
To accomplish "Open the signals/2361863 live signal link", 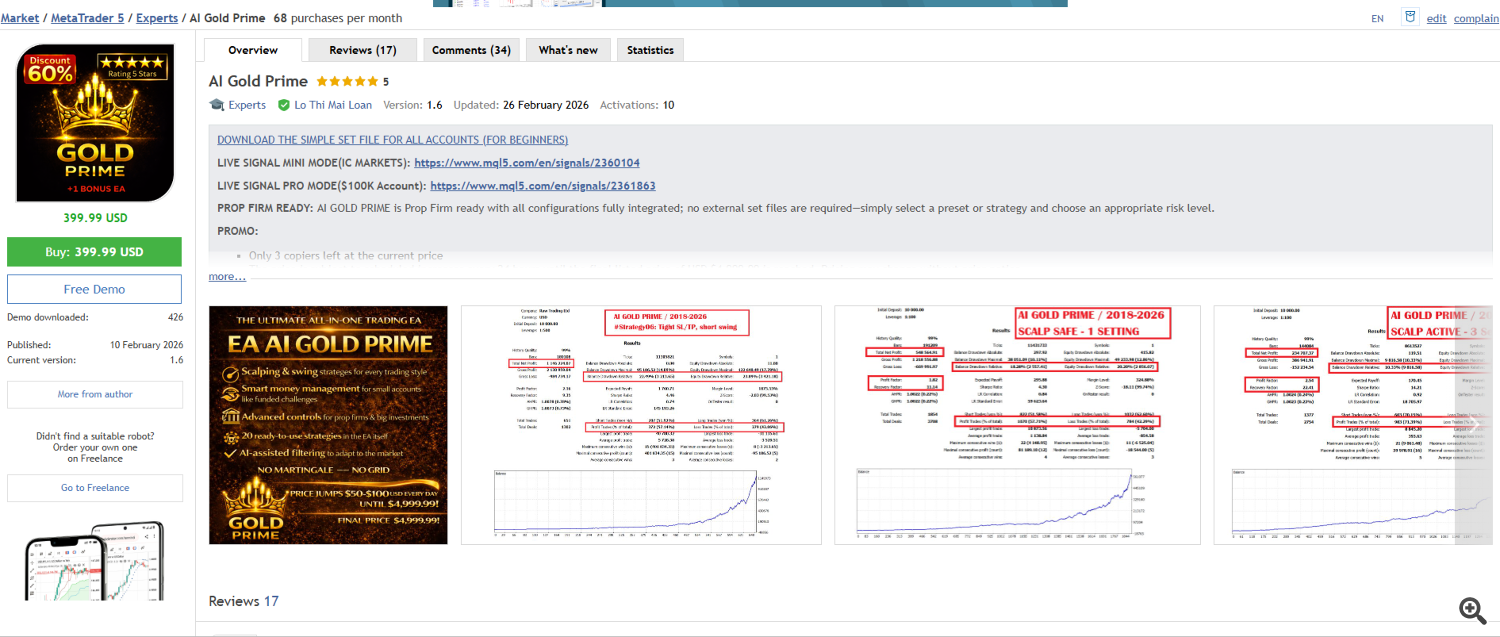I will coord(543,186).
